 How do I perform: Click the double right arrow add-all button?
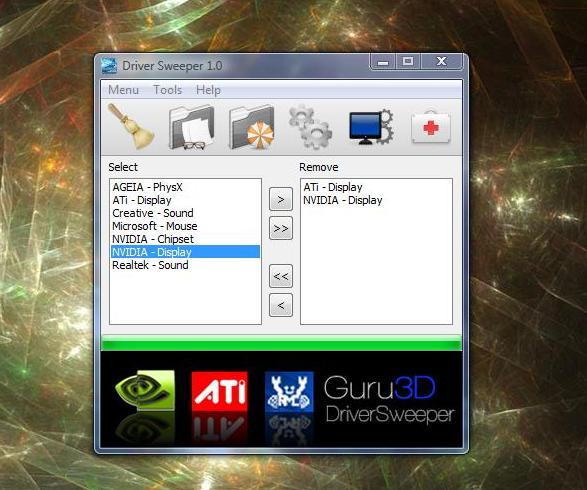281,228
